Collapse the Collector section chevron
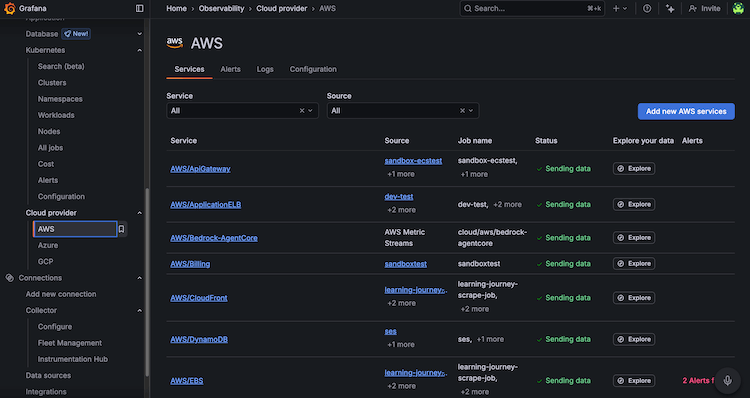Viewport: 750px width, 398px height. [x=139, y=310]
